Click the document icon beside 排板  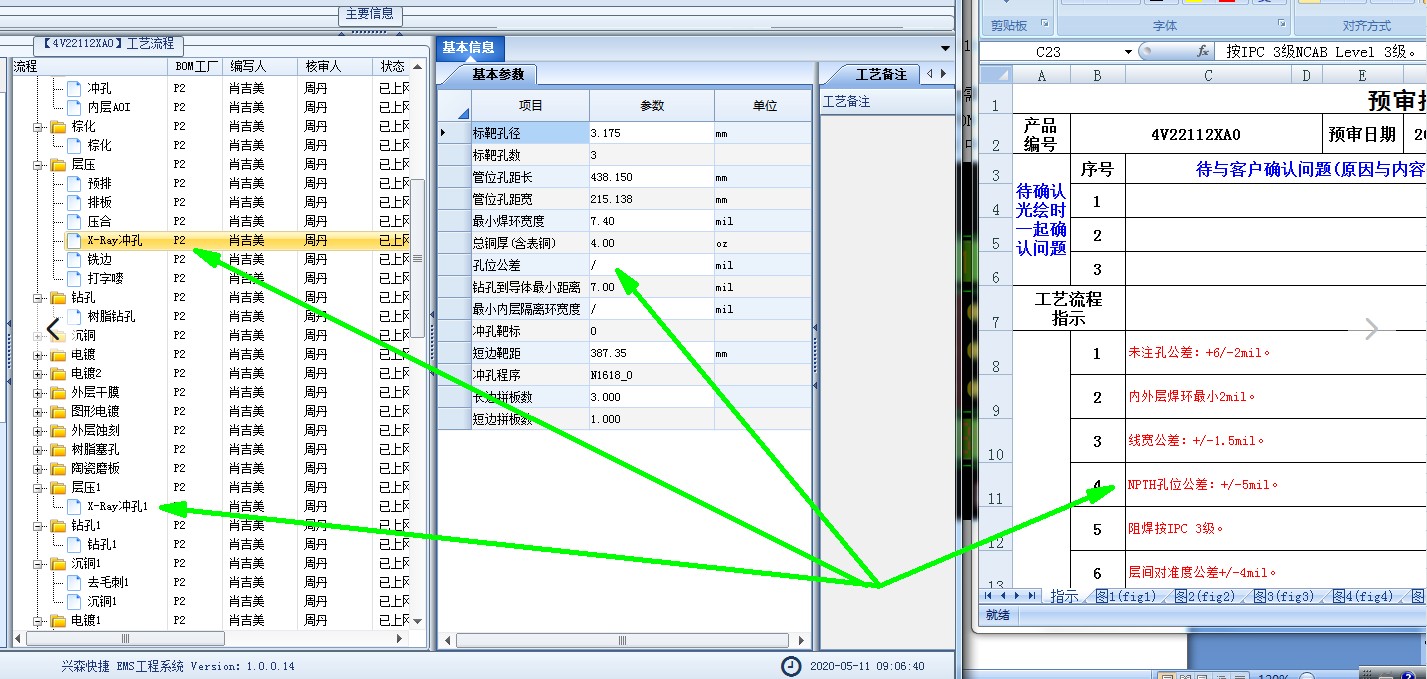click(x=73, y=202)
